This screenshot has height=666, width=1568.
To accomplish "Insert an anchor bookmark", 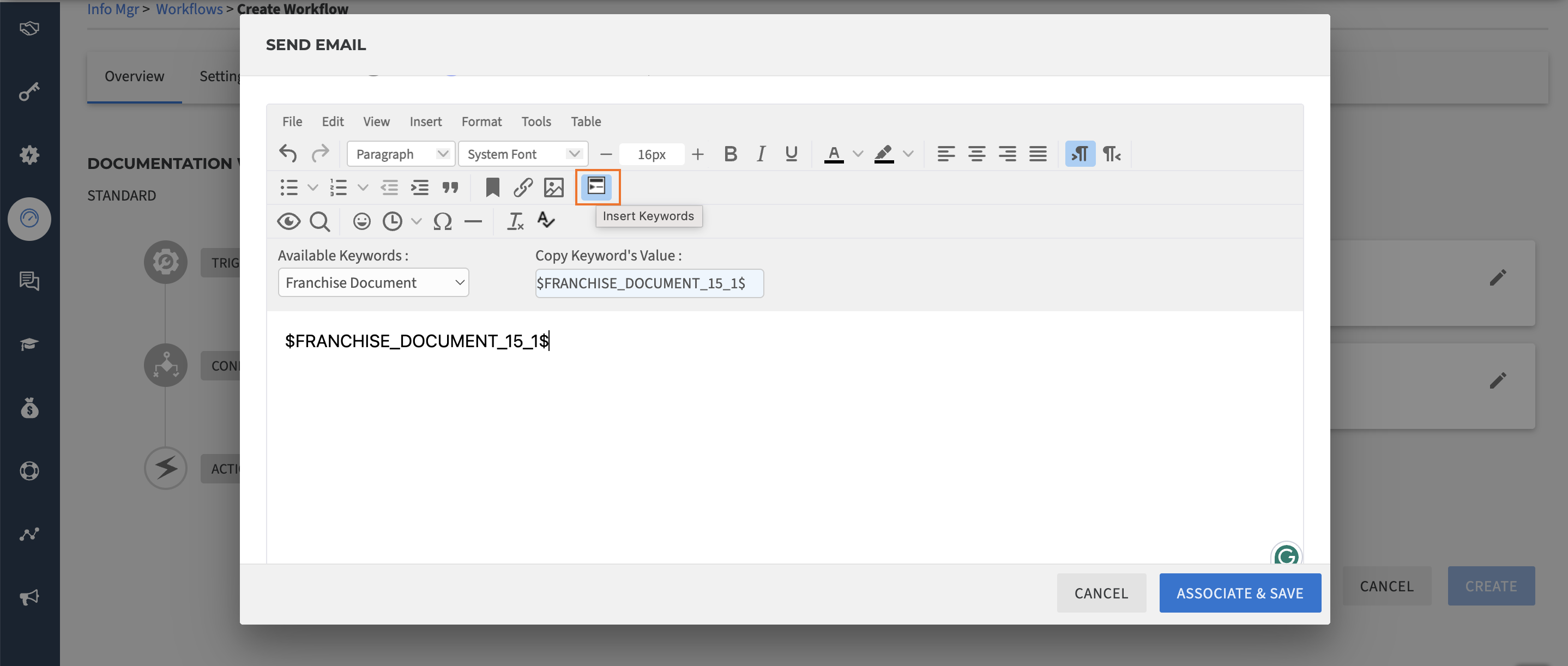I will click(x=492, y=187).
